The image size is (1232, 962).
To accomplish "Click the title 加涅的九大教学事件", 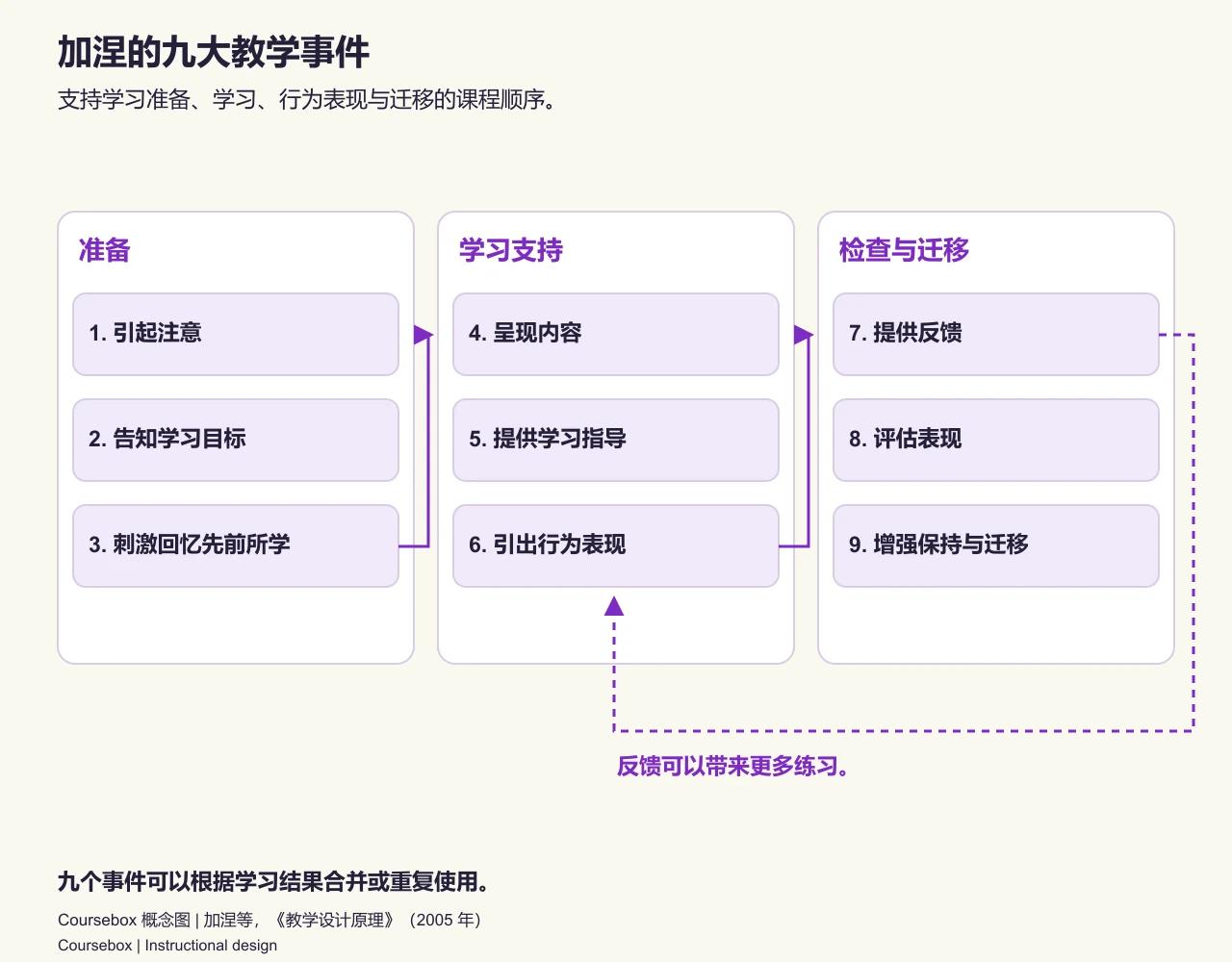I will (x=214, y=52).
